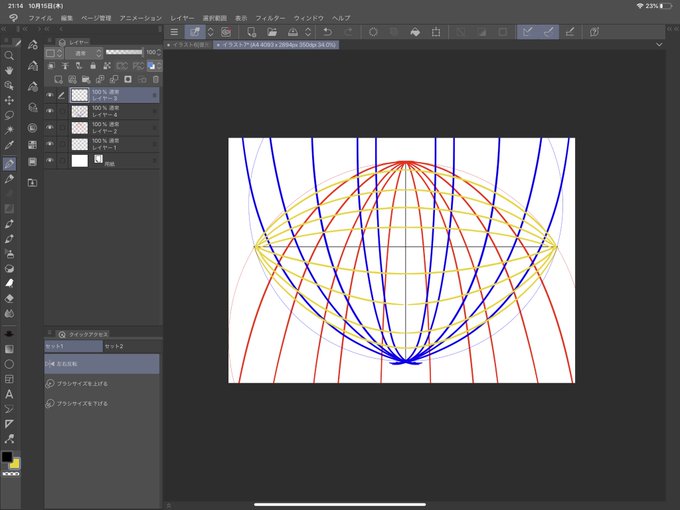Click the opacity 100 stepper arrows

pos(159,52)
